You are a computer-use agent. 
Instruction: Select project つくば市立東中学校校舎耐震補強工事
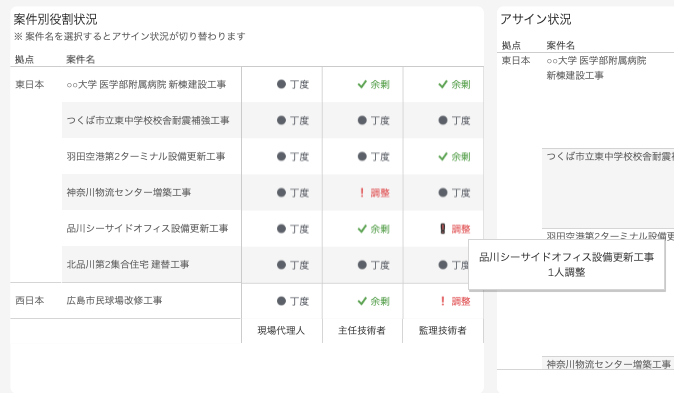pyautogui.click(x=148, y=120)
